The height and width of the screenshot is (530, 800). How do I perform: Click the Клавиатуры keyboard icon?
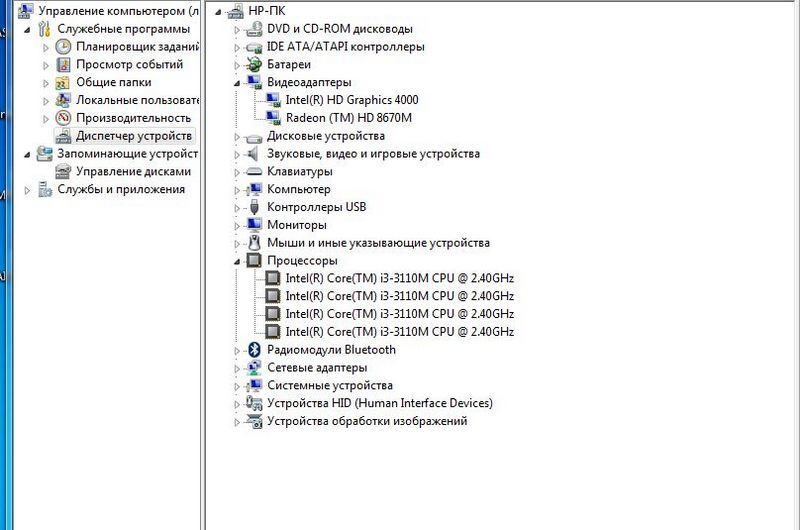point(254,171)
